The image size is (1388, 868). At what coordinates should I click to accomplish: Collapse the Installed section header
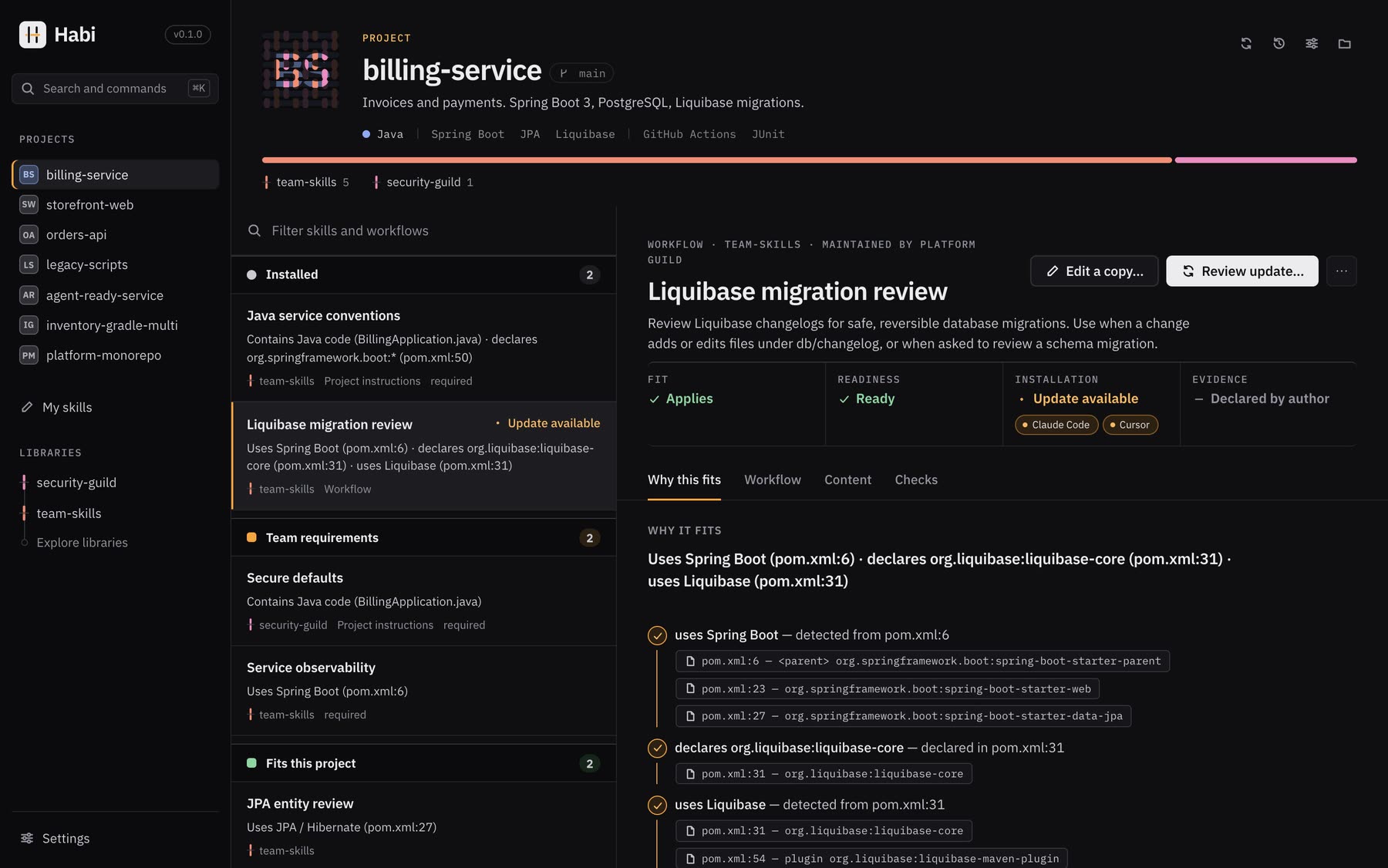click(423, 274)
